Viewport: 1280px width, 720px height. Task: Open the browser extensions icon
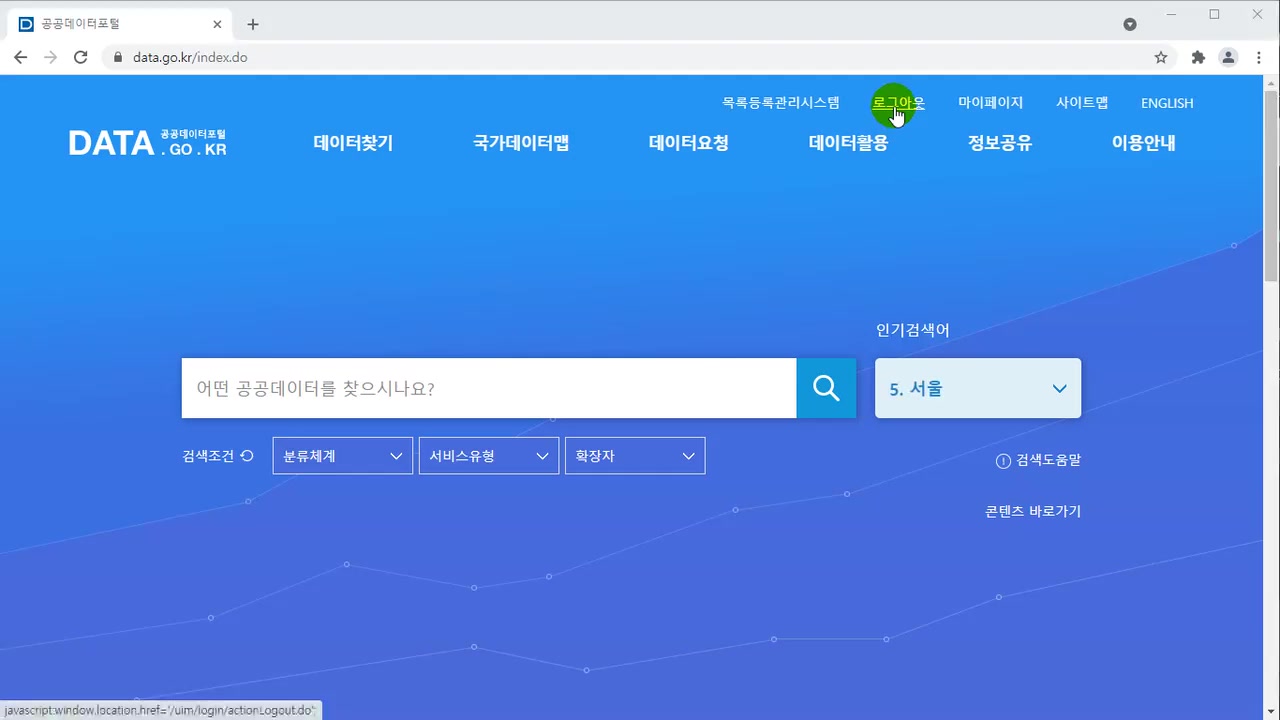[x=1197, y=58]
